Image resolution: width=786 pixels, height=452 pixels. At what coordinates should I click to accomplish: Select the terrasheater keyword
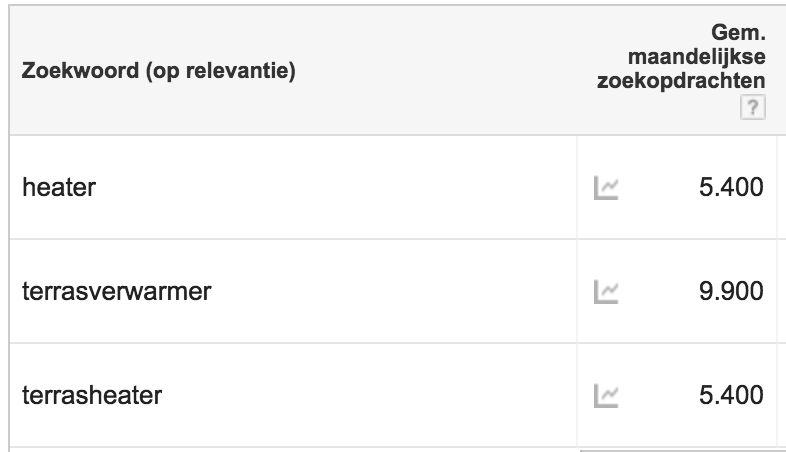tap(92, 395)
